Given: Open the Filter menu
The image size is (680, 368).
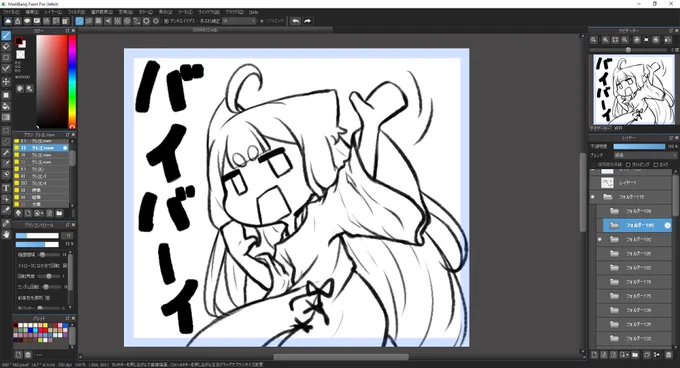Looking at the screenshot, I should click(76, 12).
